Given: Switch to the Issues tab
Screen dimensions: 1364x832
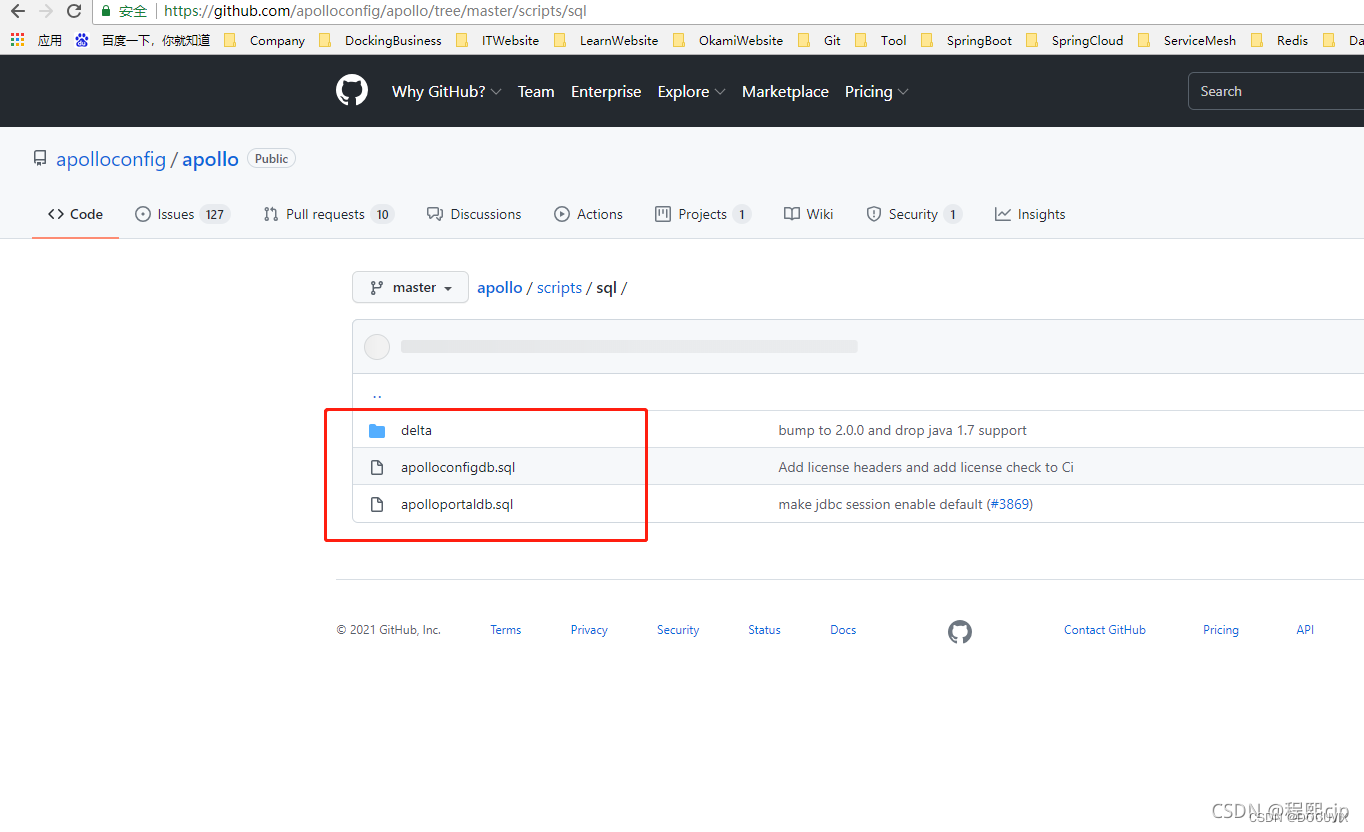Looking at the screenshot, I should pos(182,214).
